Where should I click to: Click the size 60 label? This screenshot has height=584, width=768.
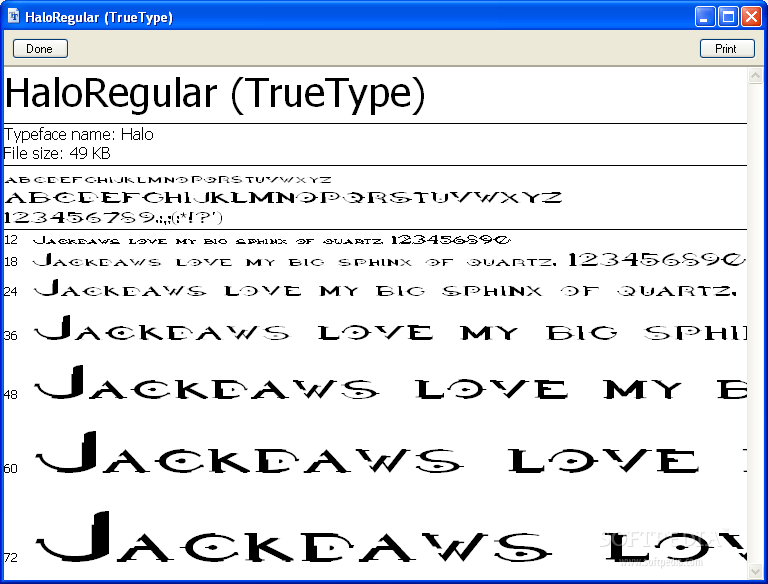[x=11, y=468]
